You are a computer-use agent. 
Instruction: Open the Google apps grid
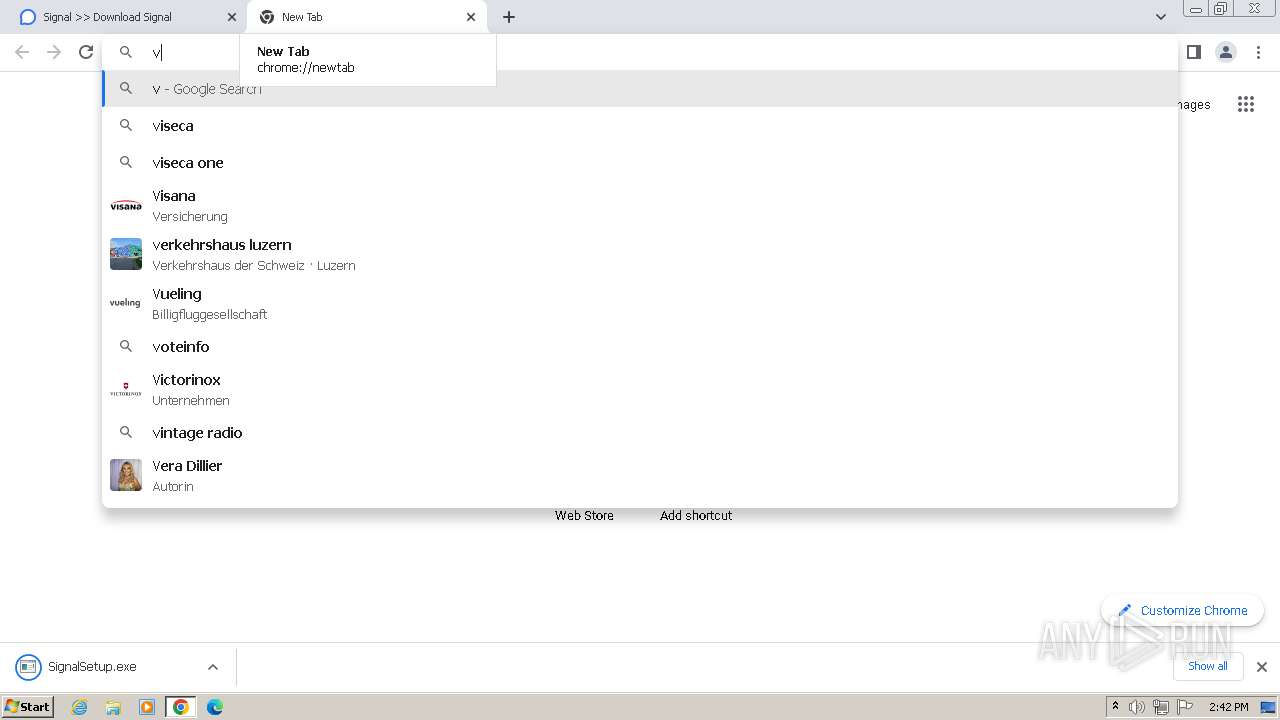pyautogui.click(x=1245, y=104)
